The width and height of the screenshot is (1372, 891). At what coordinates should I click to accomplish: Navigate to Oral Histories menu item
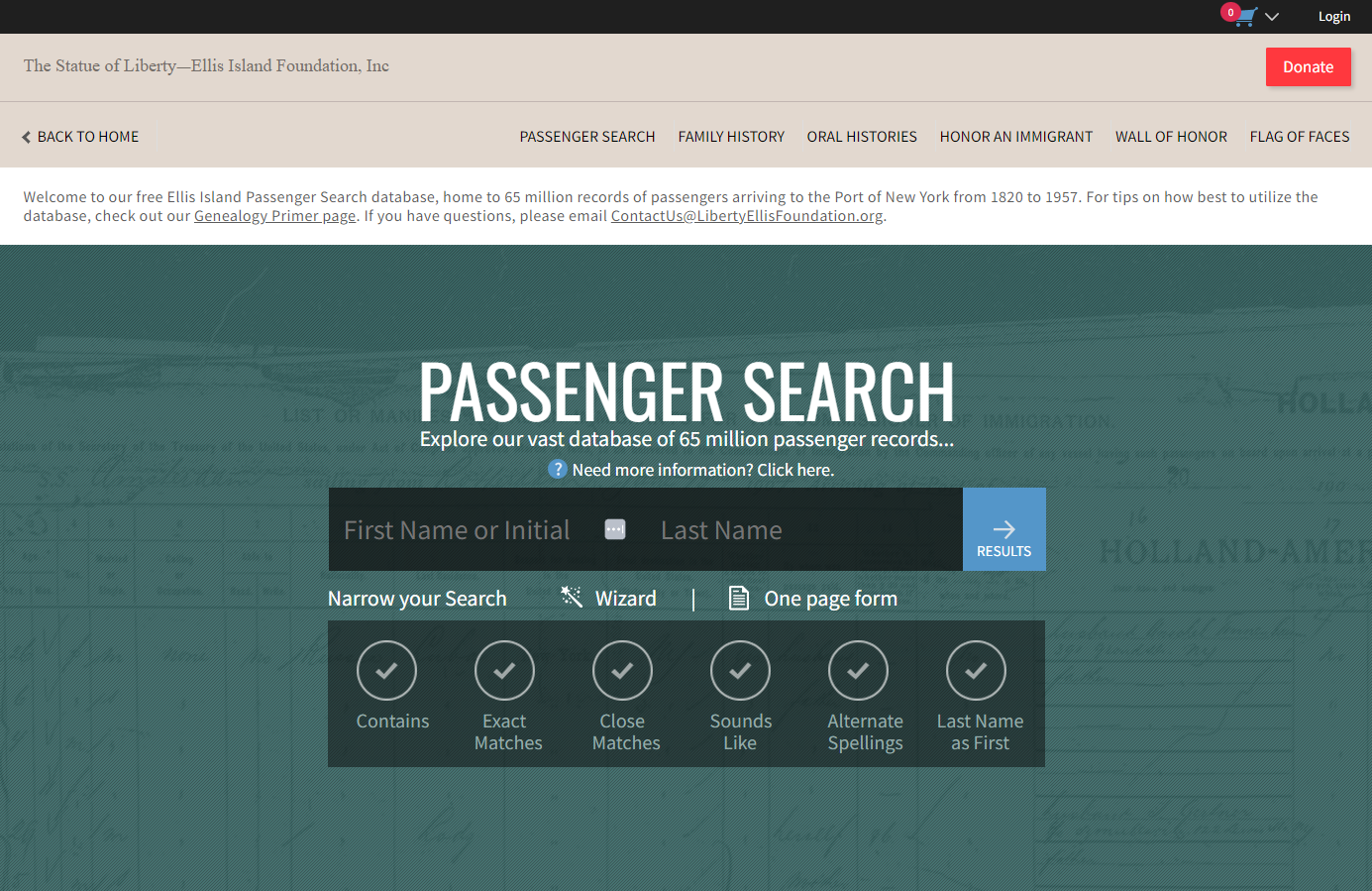coord(862,137)
